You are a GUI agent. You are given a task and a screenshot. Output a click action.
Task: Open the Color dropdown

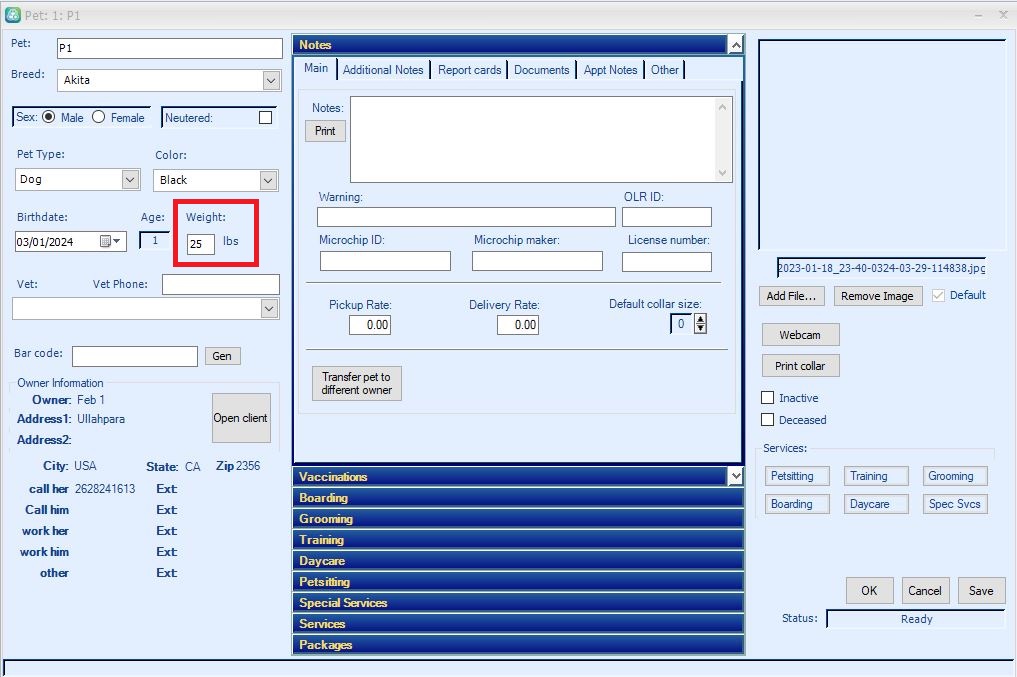pyautogui.click(x=268, y=180)
